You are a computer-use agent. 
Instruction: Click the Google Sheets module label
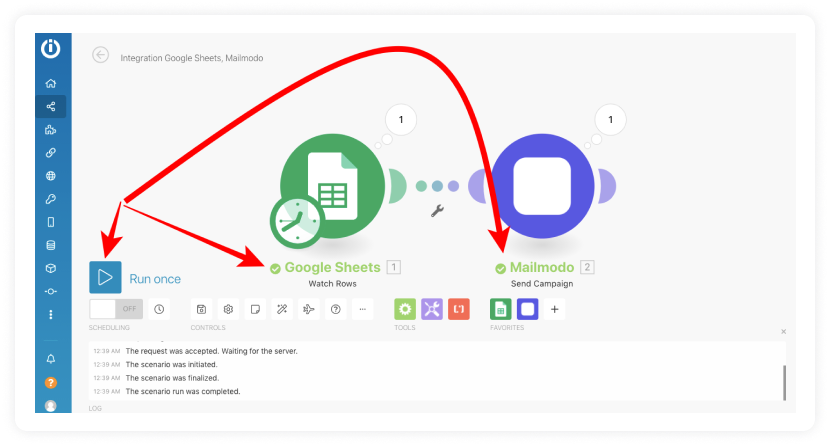point(332,268)
